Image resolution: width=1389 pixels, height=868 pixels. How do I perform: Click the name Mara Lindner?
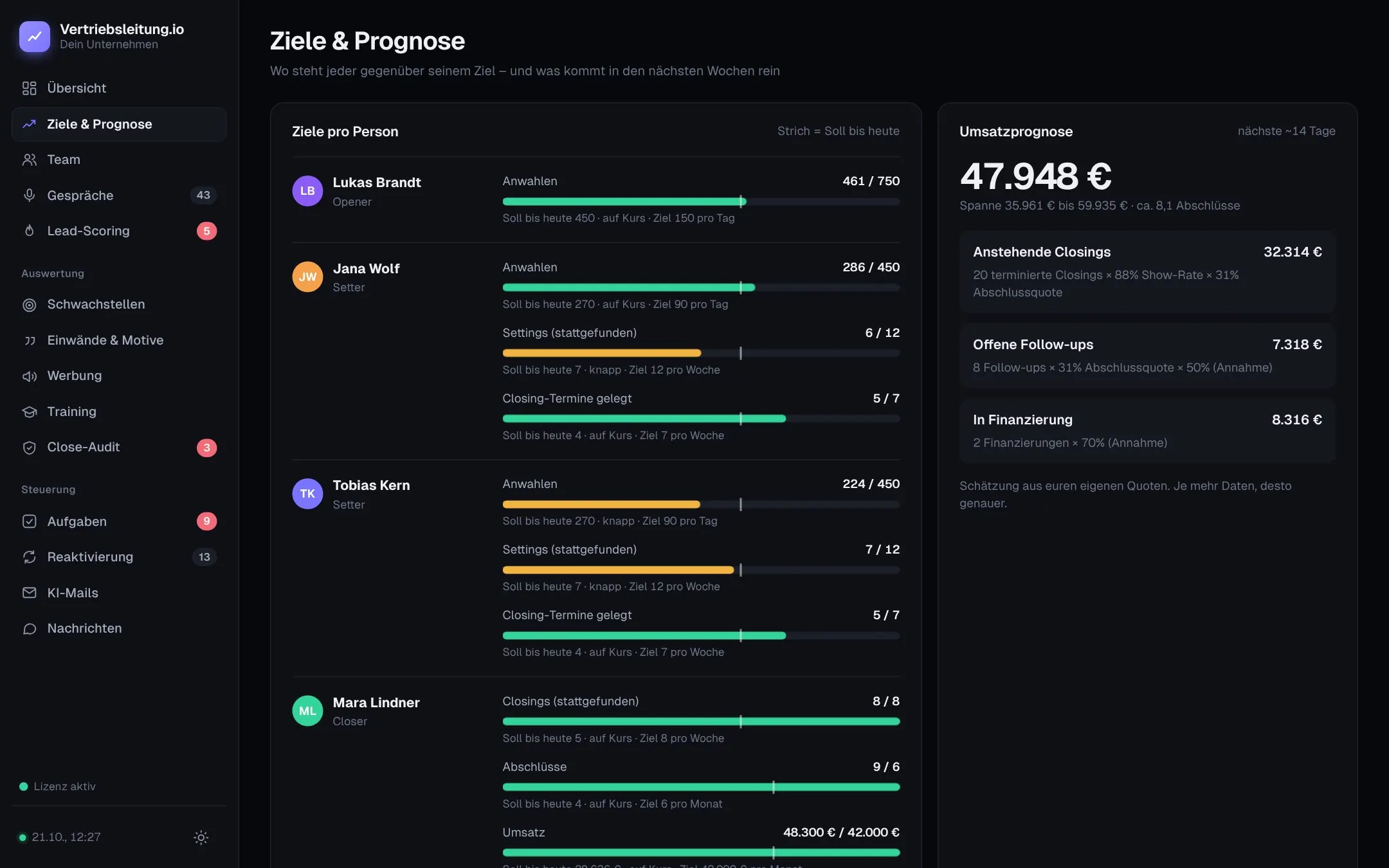[x=376, y=703]
